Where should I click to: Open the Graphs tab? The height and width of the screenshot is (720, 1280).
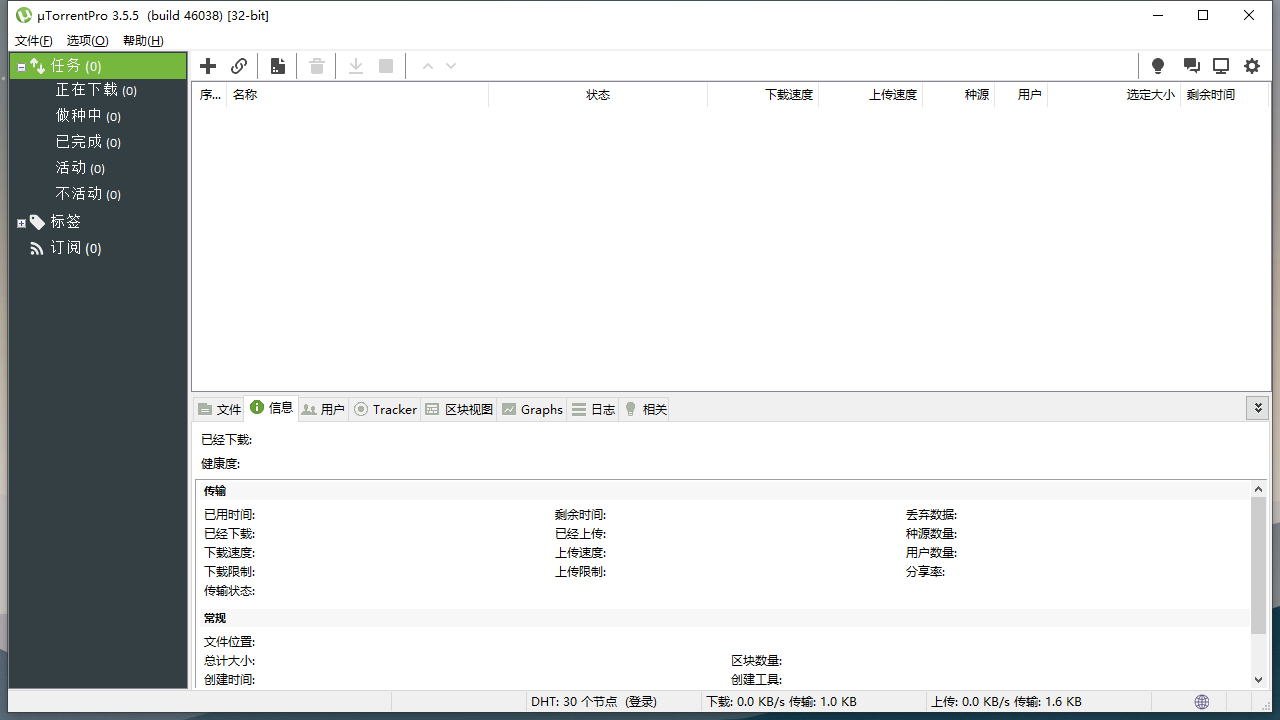pyautogui.click(x=532, y=409)
